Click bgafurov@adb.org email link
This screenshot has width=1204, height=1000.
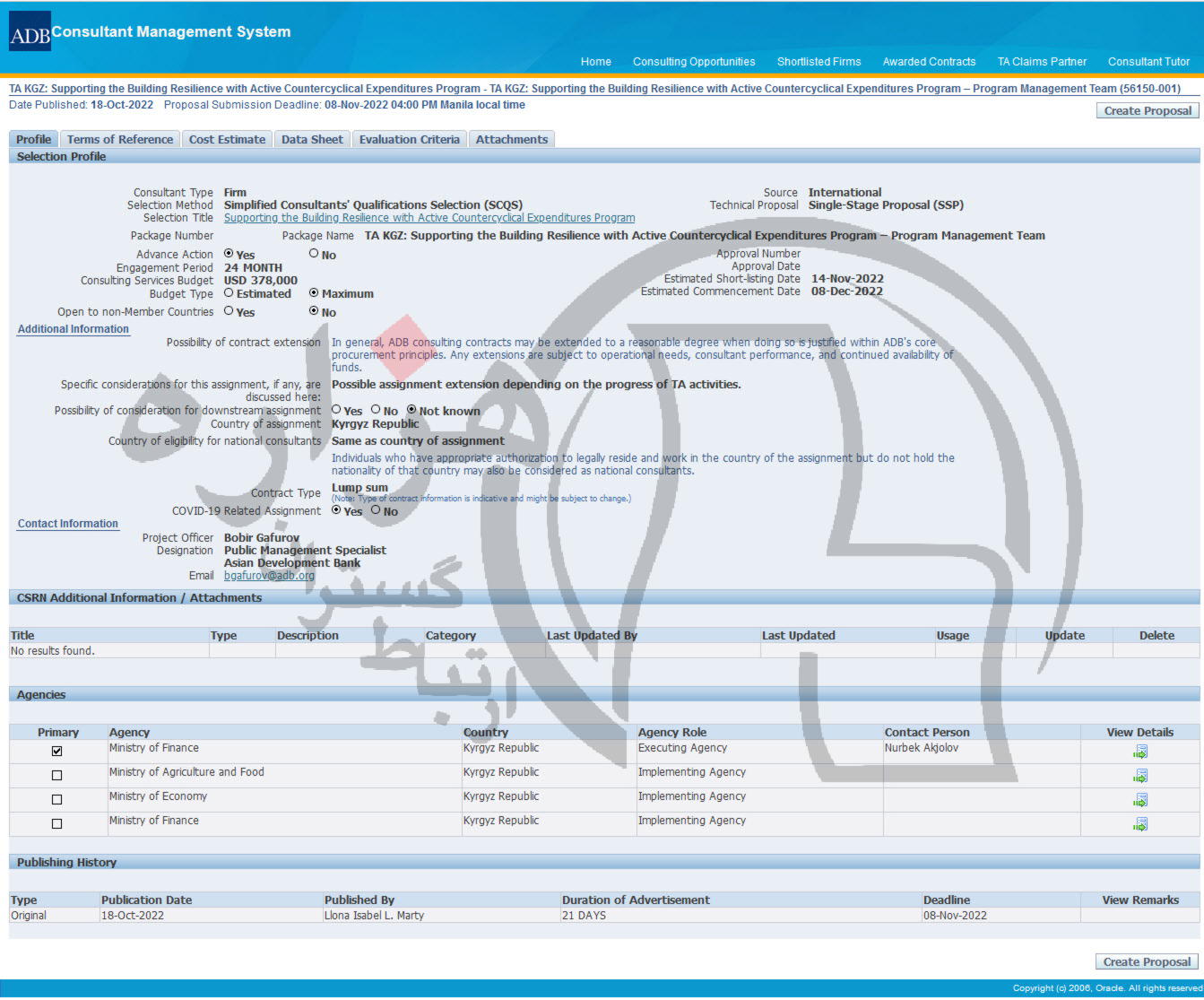[269, 576]
